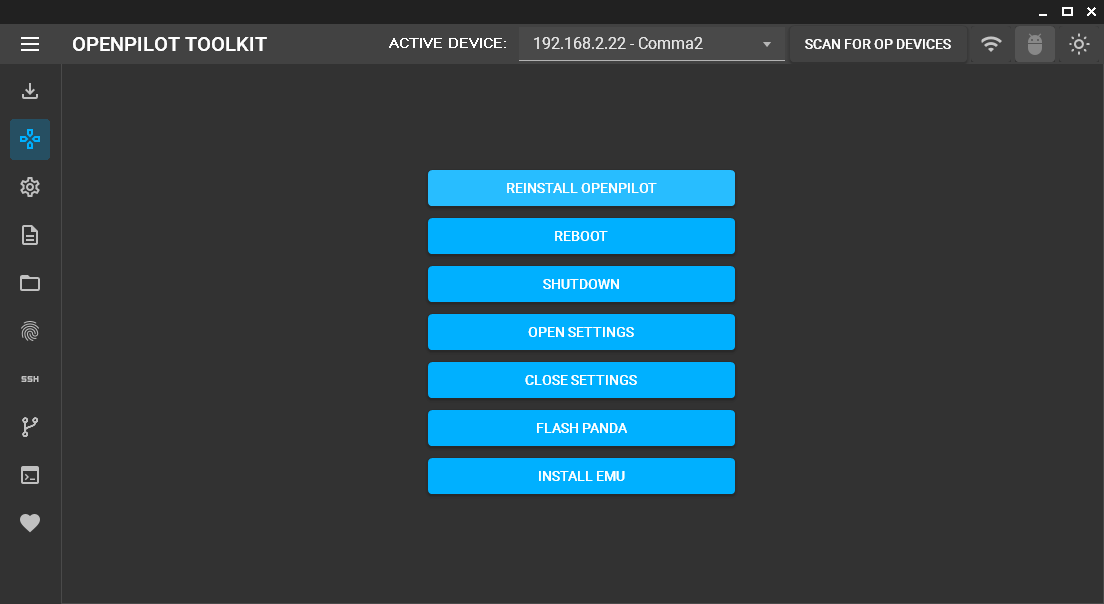Click the Flash Panda button
1104x604 pixels.
(581, 428)
